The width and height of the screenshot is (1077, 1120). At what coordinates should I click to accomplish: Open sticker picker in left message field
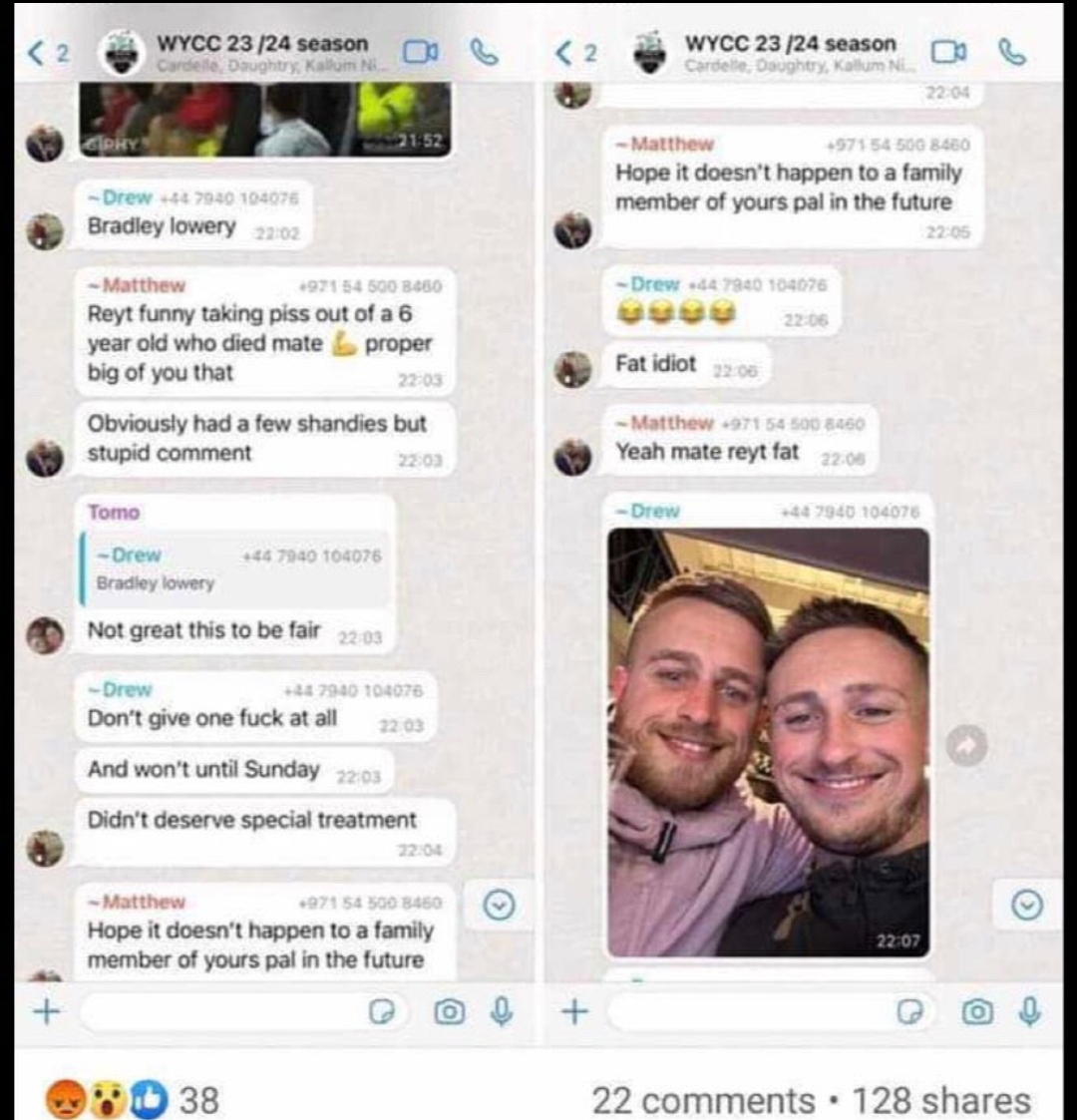tap(382, 1012)
